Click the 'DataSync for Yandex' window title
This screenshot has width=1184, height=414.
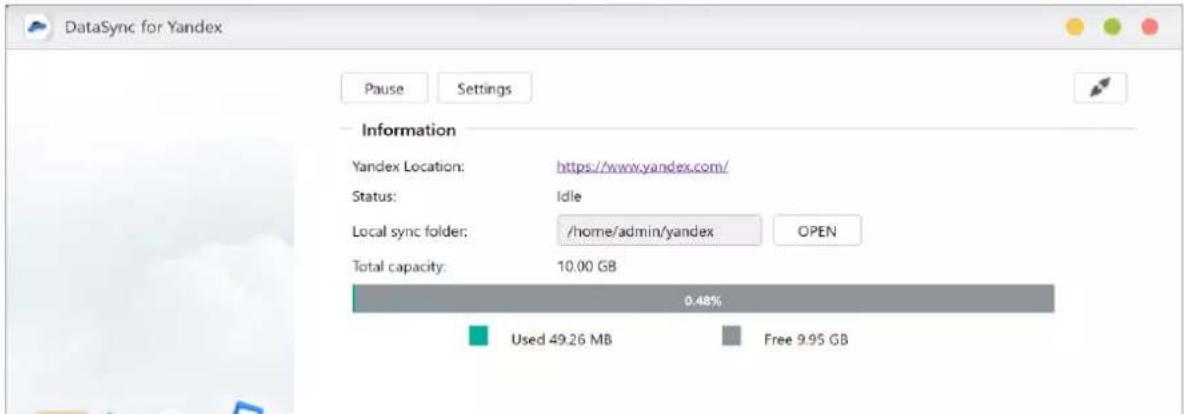tap(143, 28)
